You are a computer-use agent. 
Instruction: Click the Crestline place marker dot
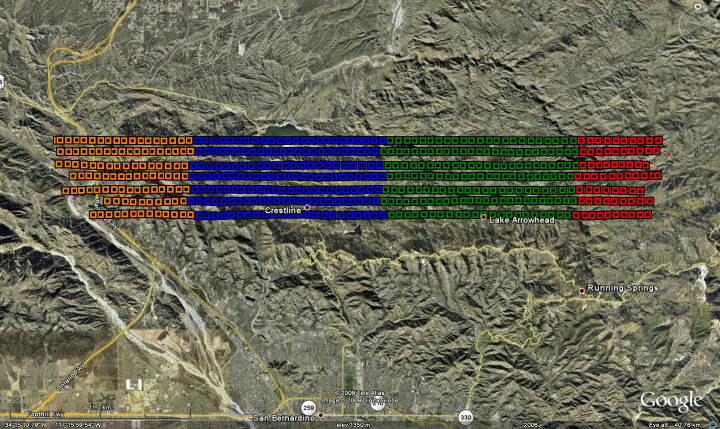(x=308, y=209)
